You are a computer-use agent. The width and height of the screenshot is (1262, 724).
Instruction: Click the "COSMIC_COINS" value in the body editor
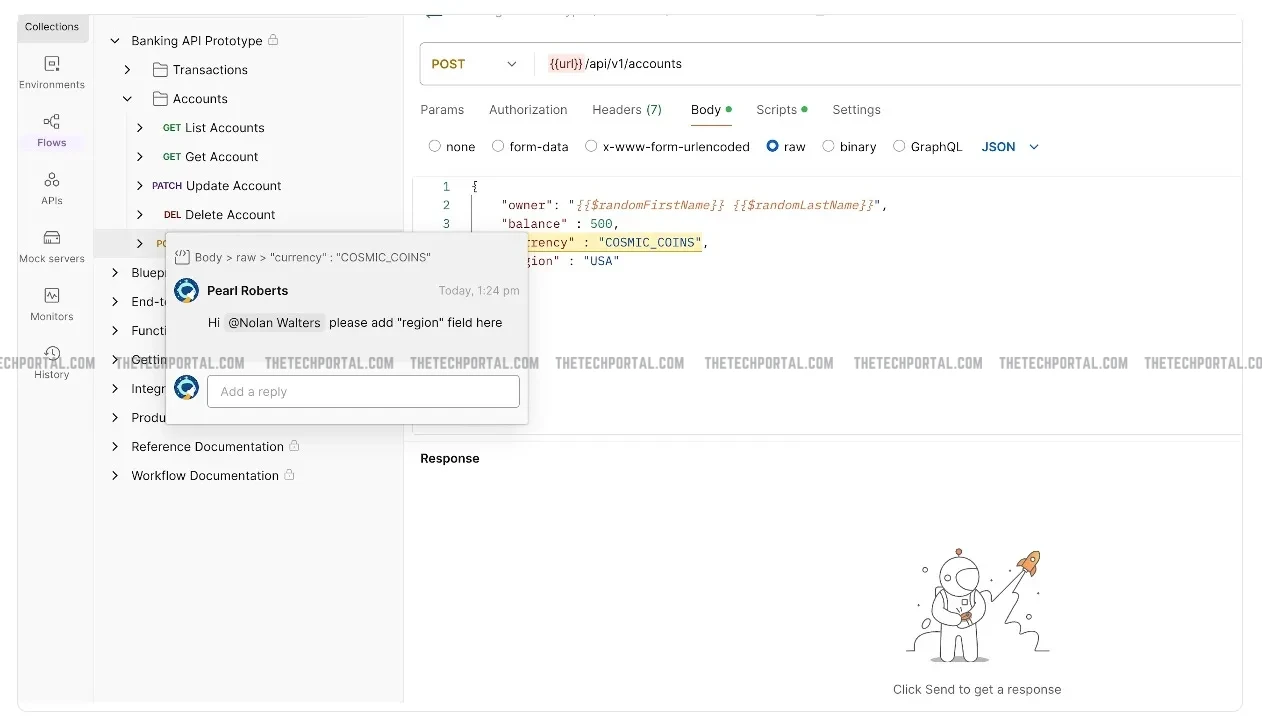coord(650,242)
